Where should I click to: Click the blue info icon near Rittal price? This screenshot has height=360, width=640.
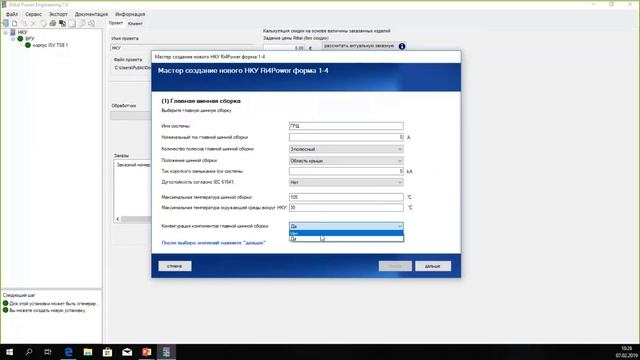pos(402,46)
